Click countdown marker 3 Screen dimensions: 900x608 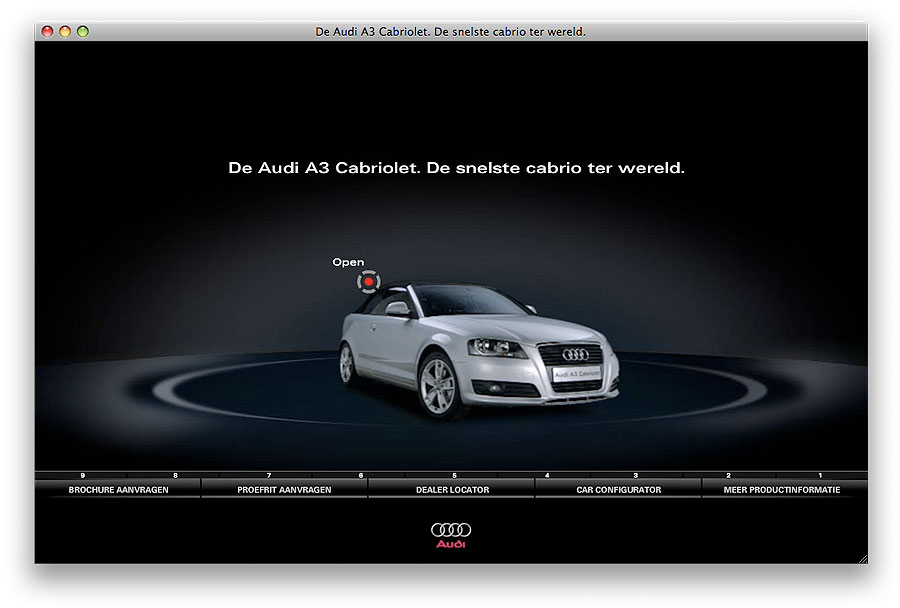[635, 475]
